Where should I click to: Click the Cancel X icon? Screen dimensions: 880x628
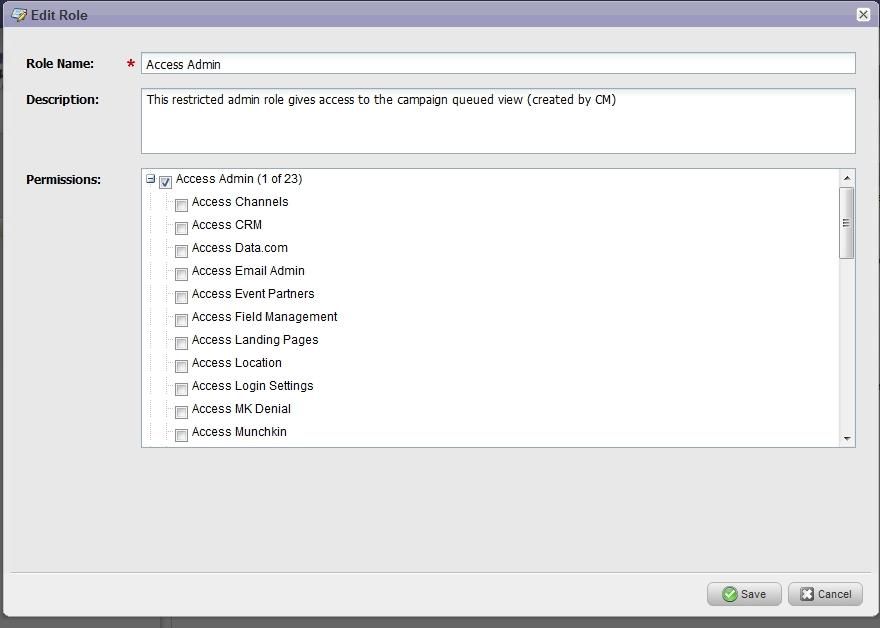click(x=806, y=594)
